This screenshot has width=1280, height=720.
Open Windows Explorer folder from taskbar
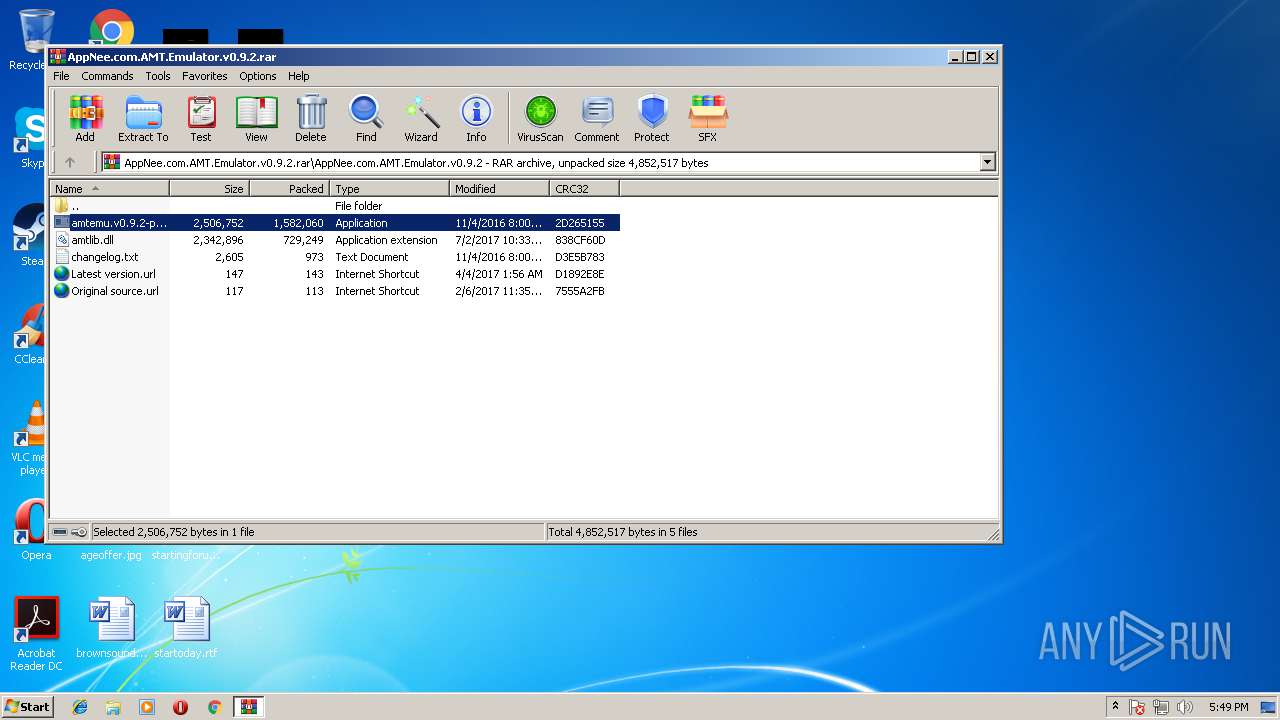(113, 707)
